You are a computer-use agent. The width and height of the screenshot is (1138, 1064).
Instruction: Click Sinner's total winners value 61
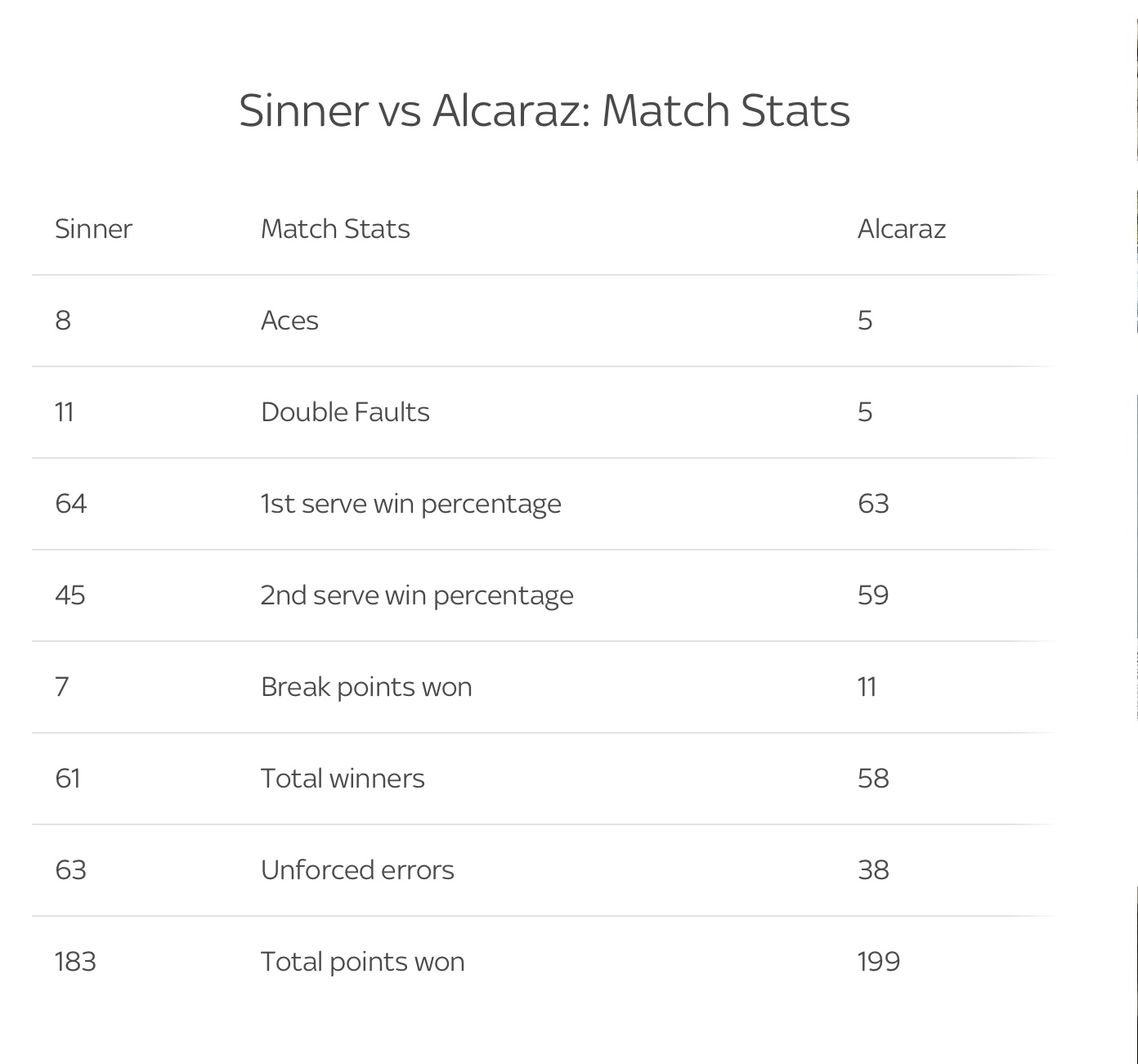tap(68, 778)
